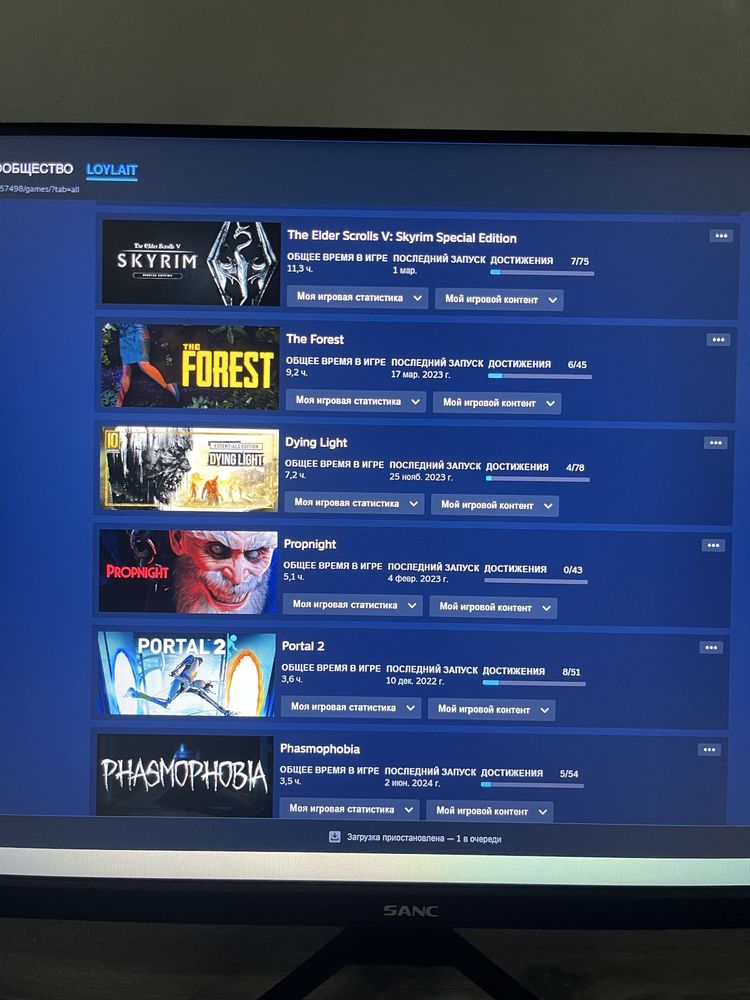
Task: Click Phasmophobia achievements progress bar 5/54
Action: pyautogui.click(x=532, y=785)
